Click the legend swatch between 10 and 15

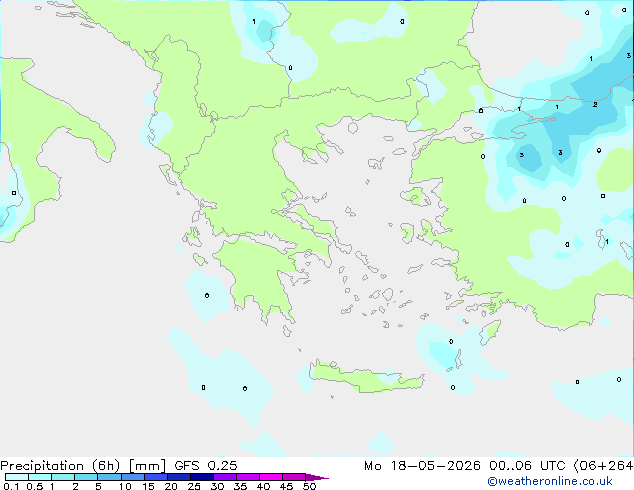[x=133, y=477]
